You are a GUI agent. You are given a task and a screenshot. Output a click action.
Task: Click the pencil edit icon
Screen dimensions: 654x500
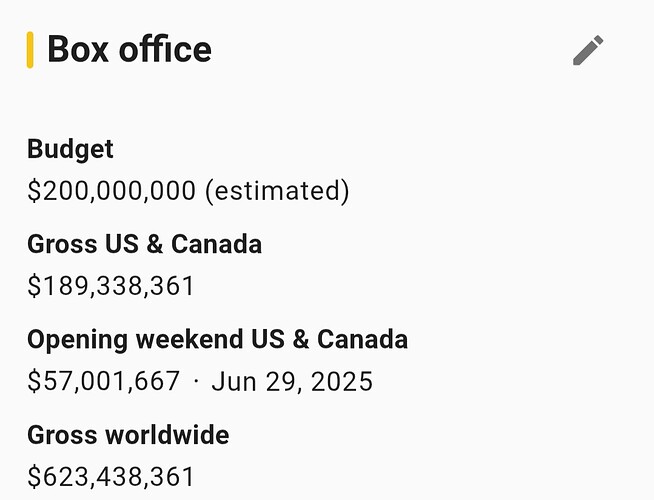coord(588,50)
